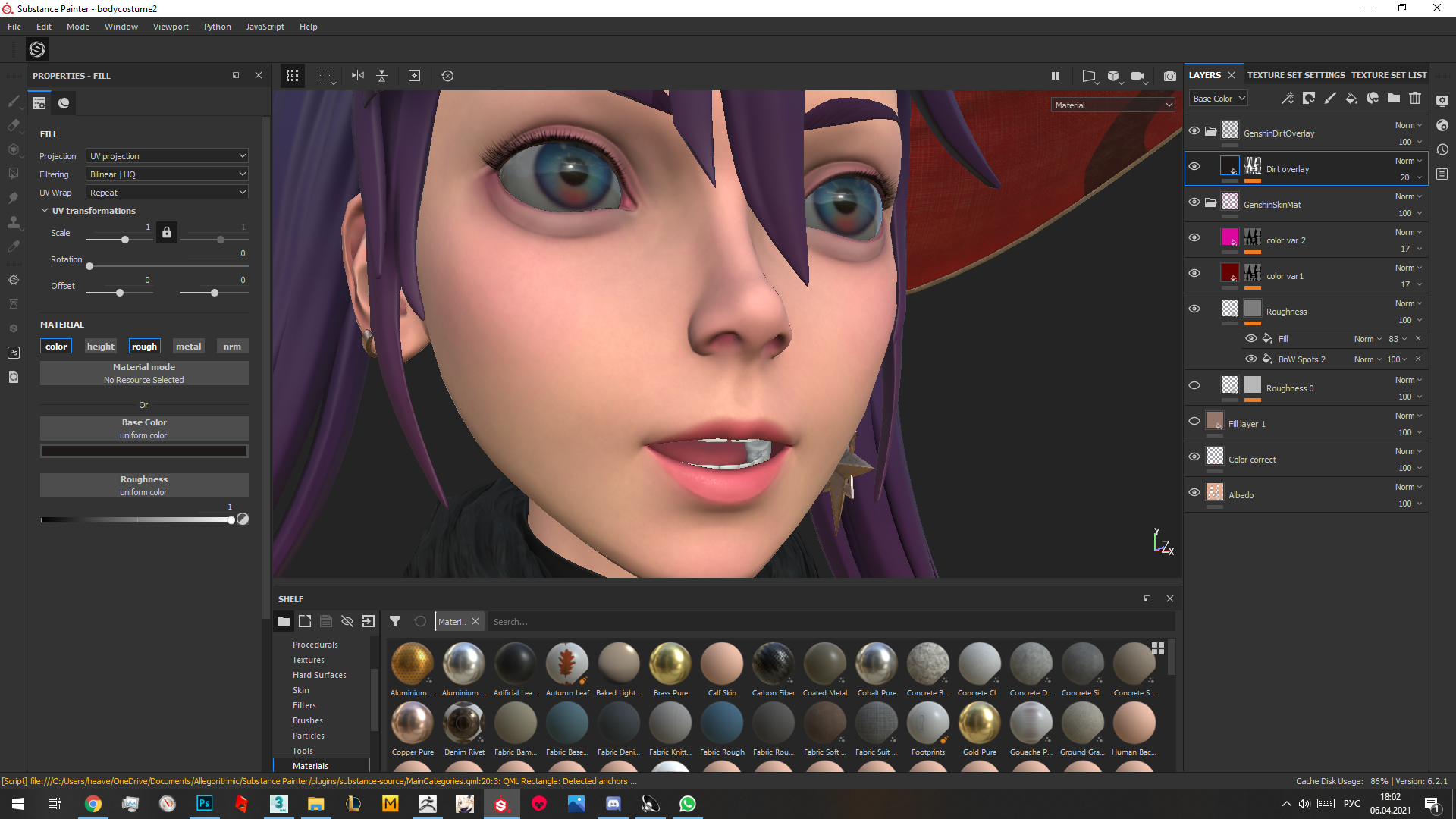Switch to Texture Set List tab
This screenshot has height=819, width=1456.
coord(1389,75)
